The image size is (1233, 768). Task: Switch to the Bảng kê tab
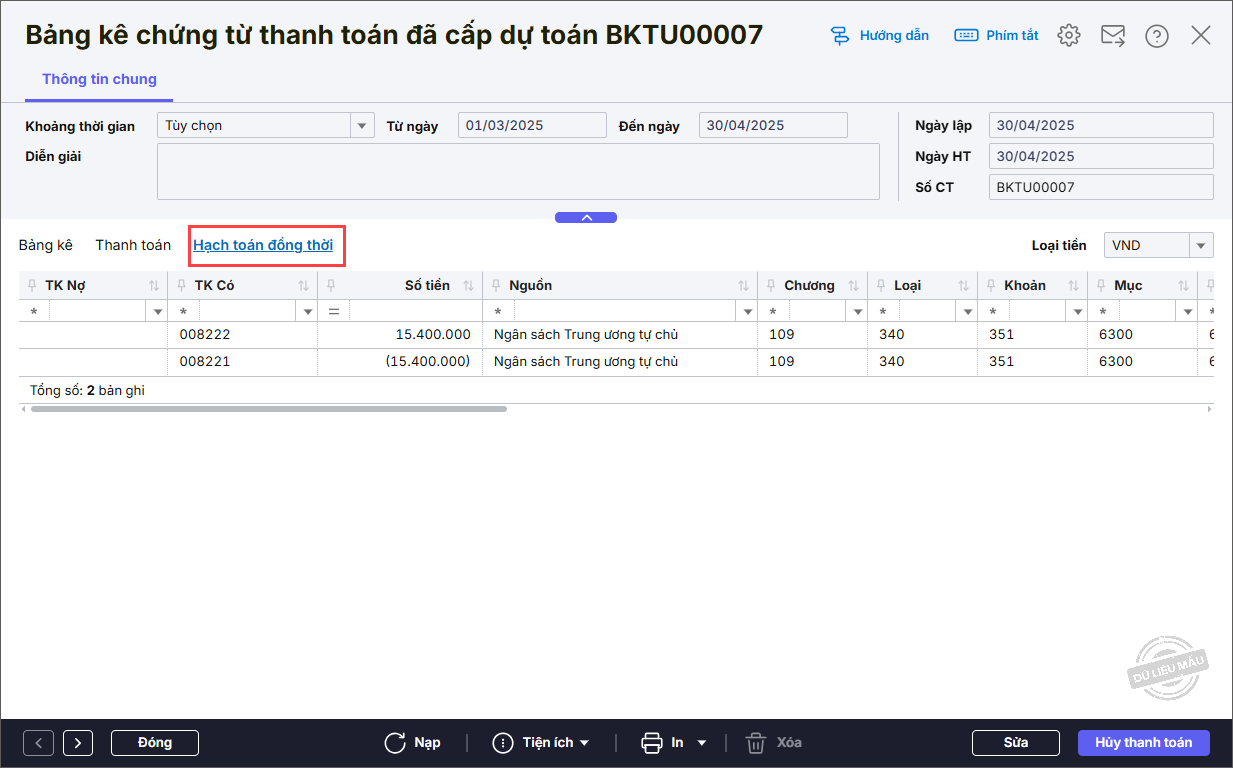pyautogui.click(x=46, y=245)
